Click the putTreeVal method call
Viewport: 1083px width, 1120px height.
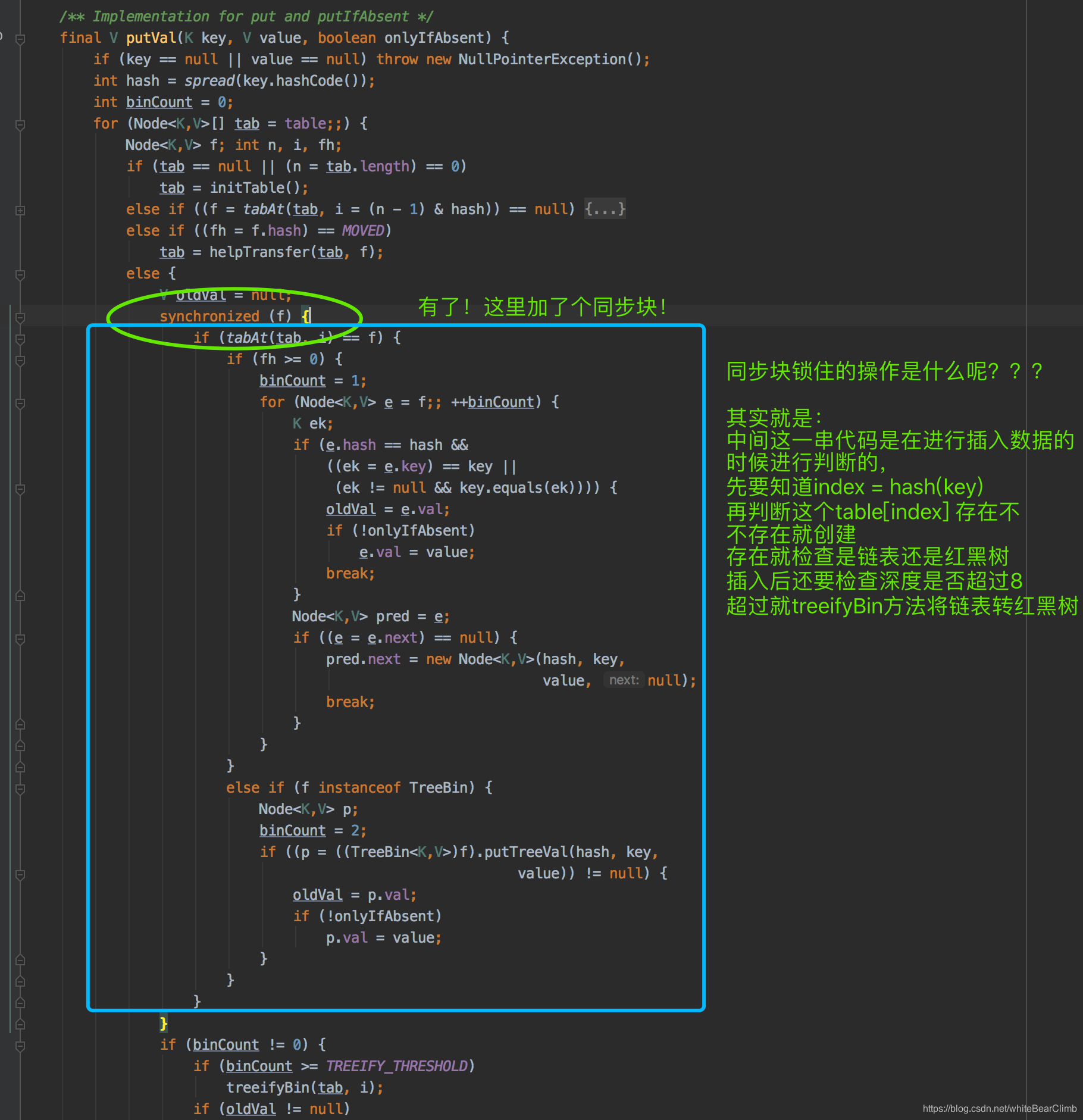[526, 852]
